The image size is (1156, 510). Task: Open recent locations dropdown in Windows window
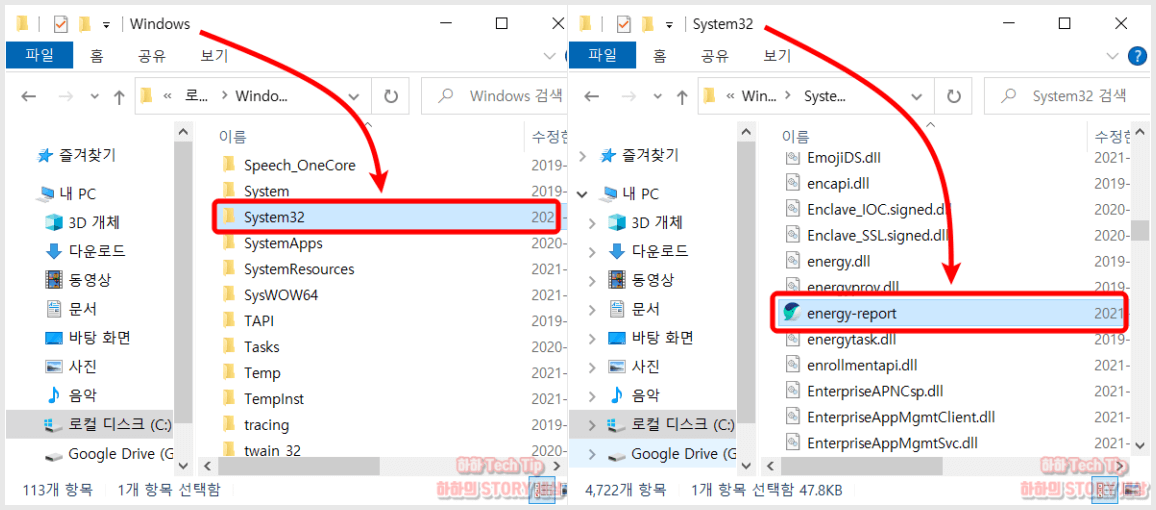(94, 97)
